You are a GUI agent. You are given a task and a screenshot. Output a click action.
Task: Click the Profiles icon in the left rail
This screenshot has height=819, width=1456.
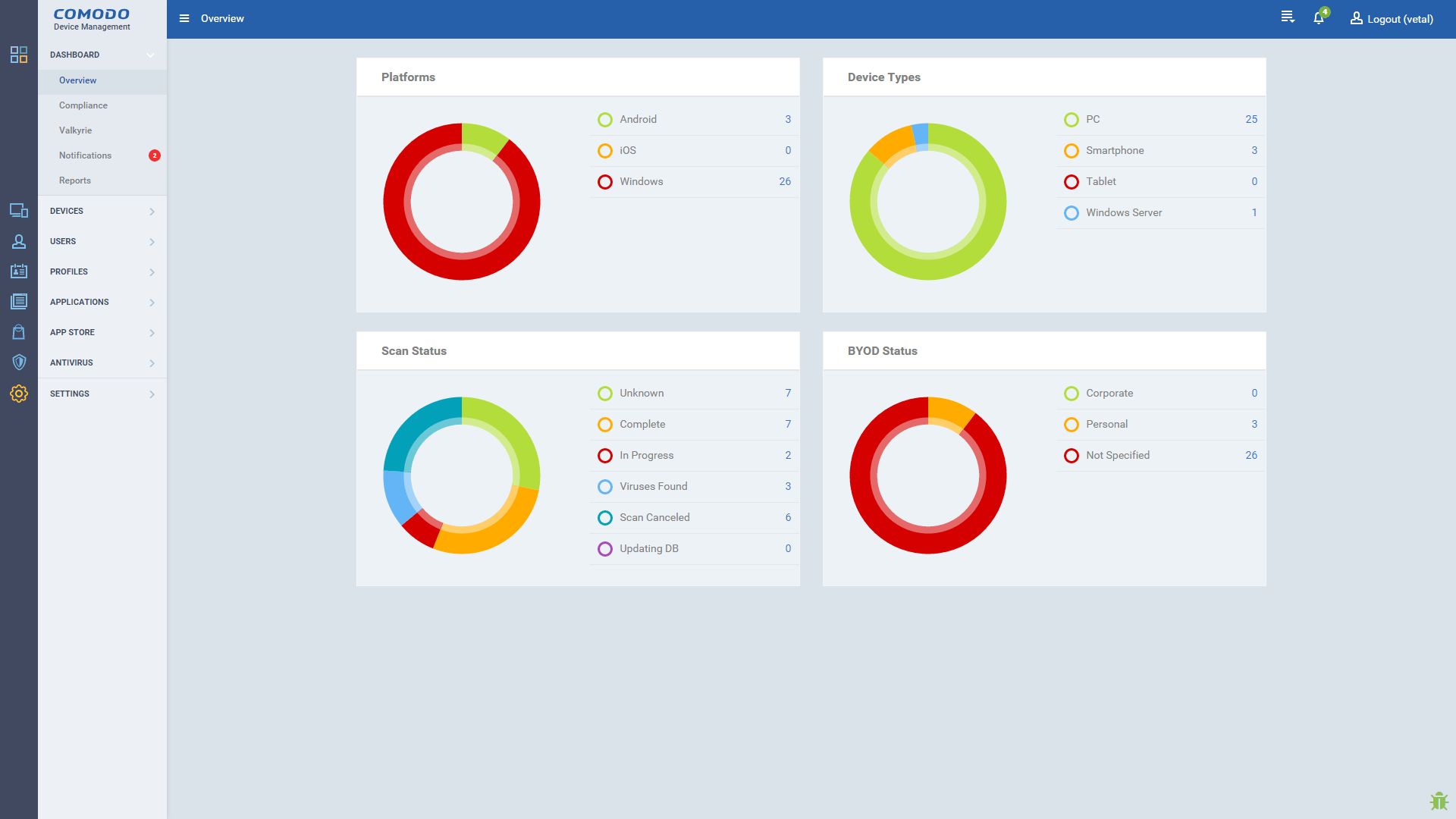tap(18, 271)
